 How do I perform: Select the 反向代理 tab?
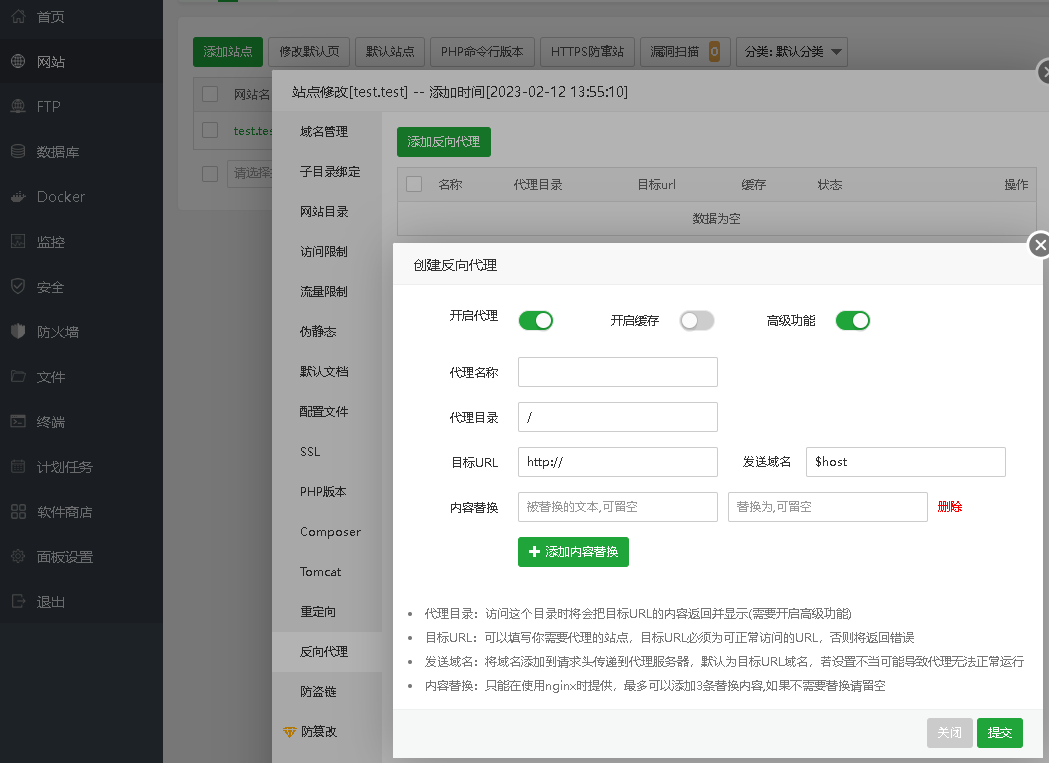pos(324,652)
